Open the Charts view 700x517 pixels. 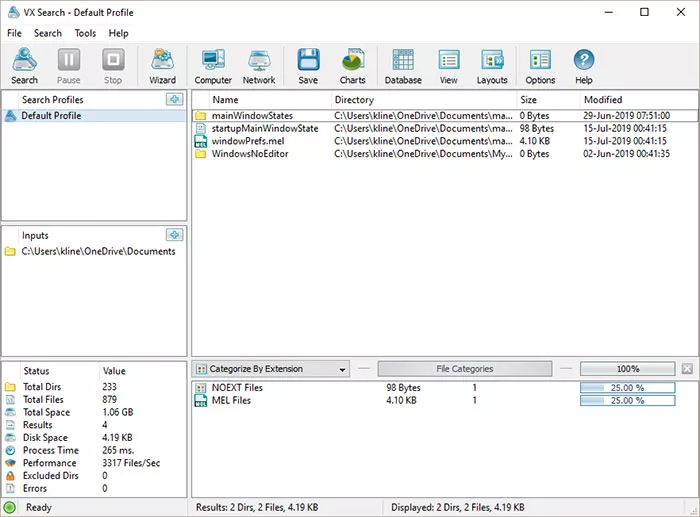[x=352, y=66]
